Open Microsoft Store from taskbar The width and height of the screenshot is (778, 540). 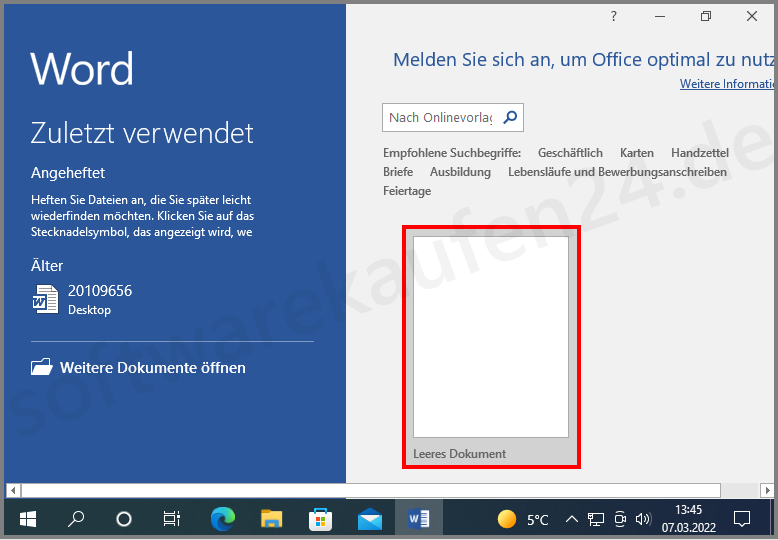[320, 519]
